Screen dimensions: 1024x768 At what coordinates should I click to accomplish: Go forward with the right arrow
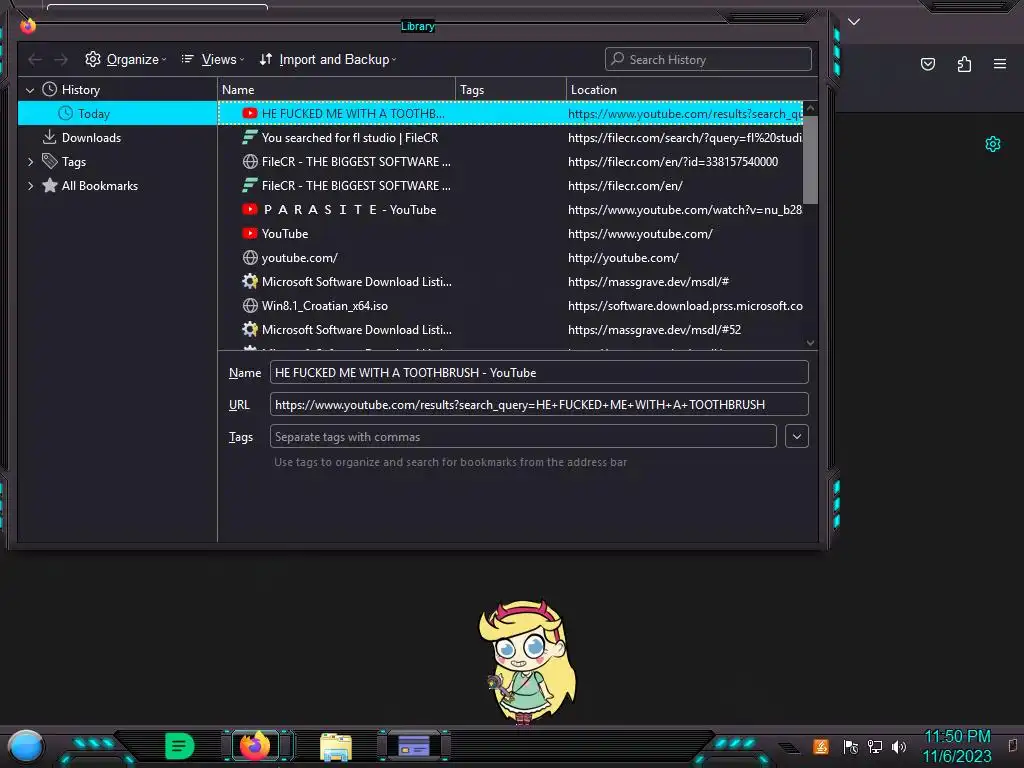pyautogui.click(x=61, y=59)
